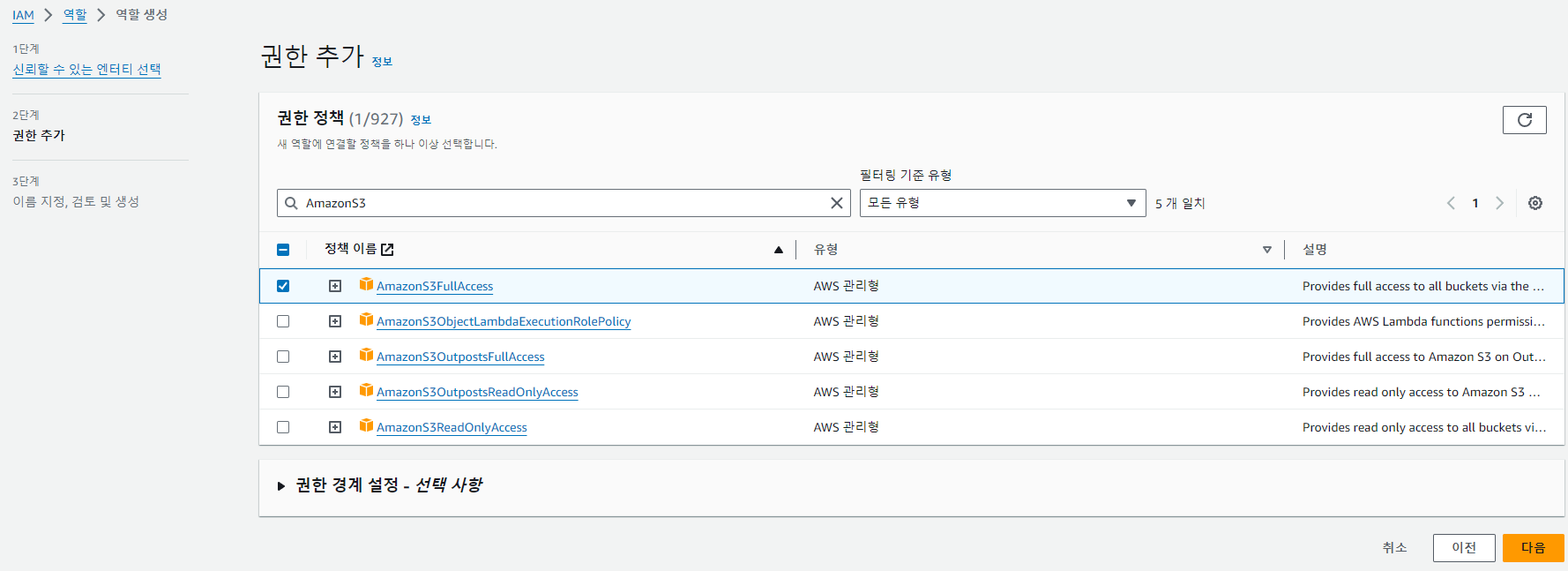Expand AmazonS3ReadOnlyAccess policy details

click(x=335, y=427)
